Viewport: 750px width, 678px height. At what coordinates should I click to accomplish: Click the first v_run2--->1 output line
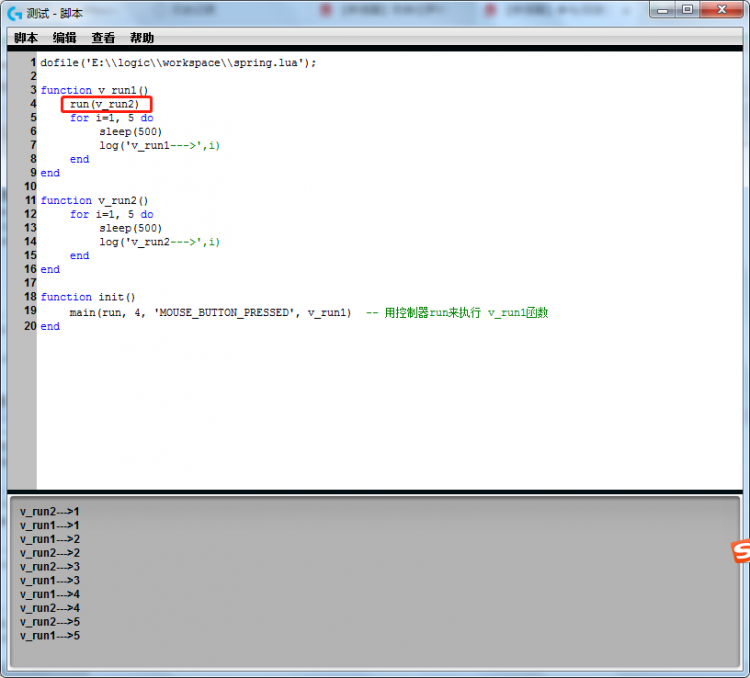pyautogui.click(x=50, y=512)
